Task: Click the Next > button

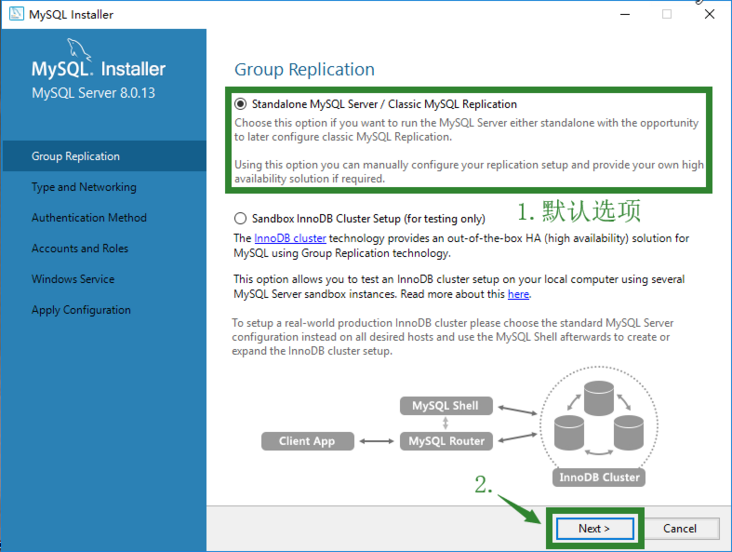Action: (x=595, y=528)
